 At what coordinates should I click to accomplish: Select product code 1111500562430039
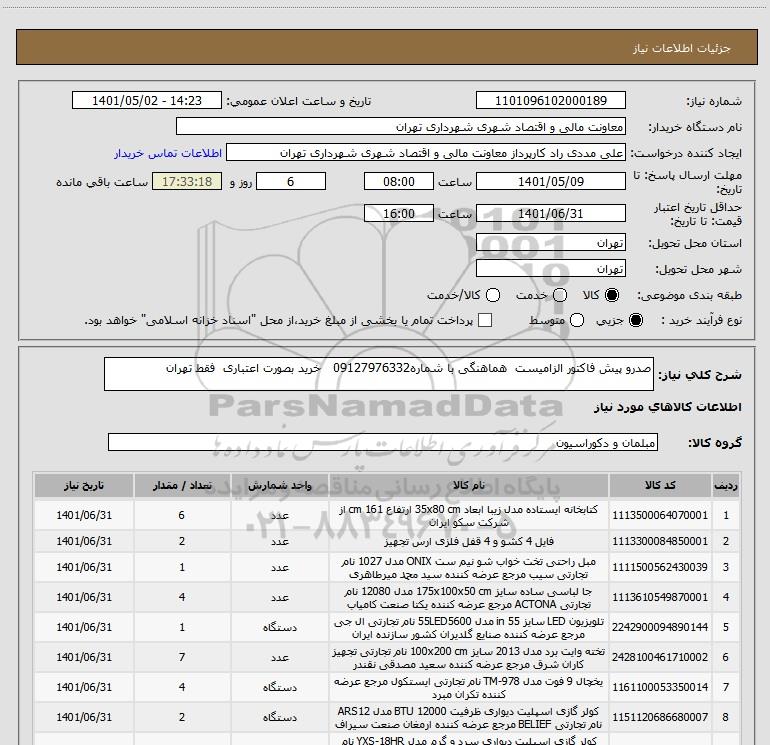(660, 567)
